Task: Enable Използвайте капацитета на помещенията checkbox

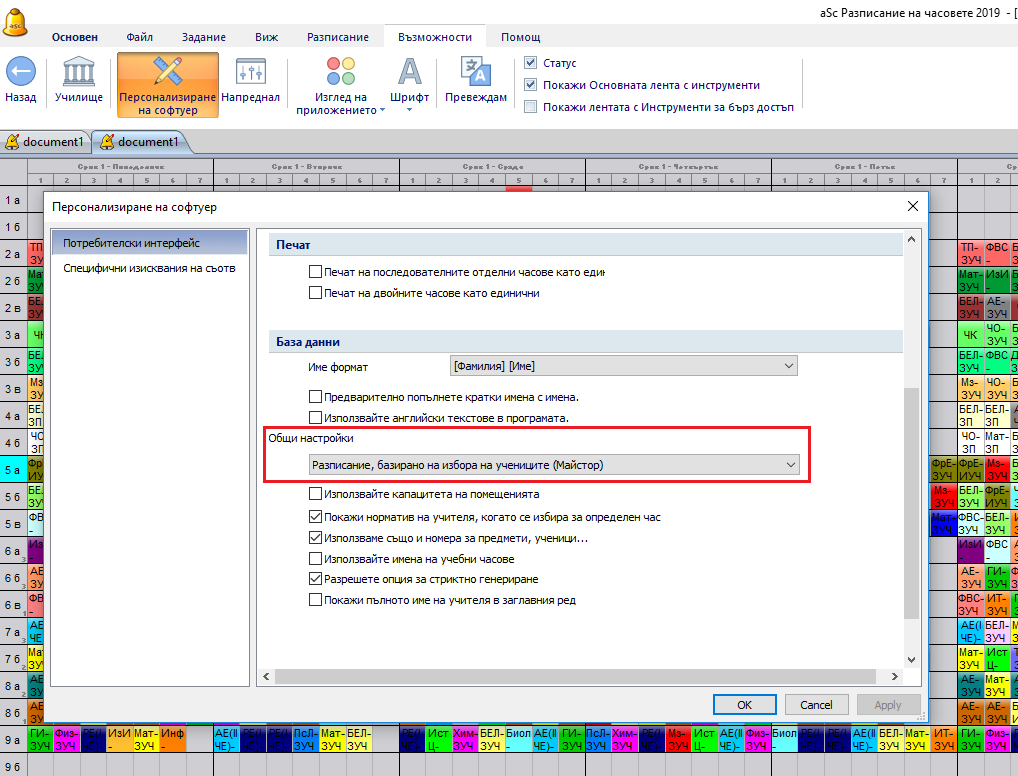Action: tap(316, 494)
